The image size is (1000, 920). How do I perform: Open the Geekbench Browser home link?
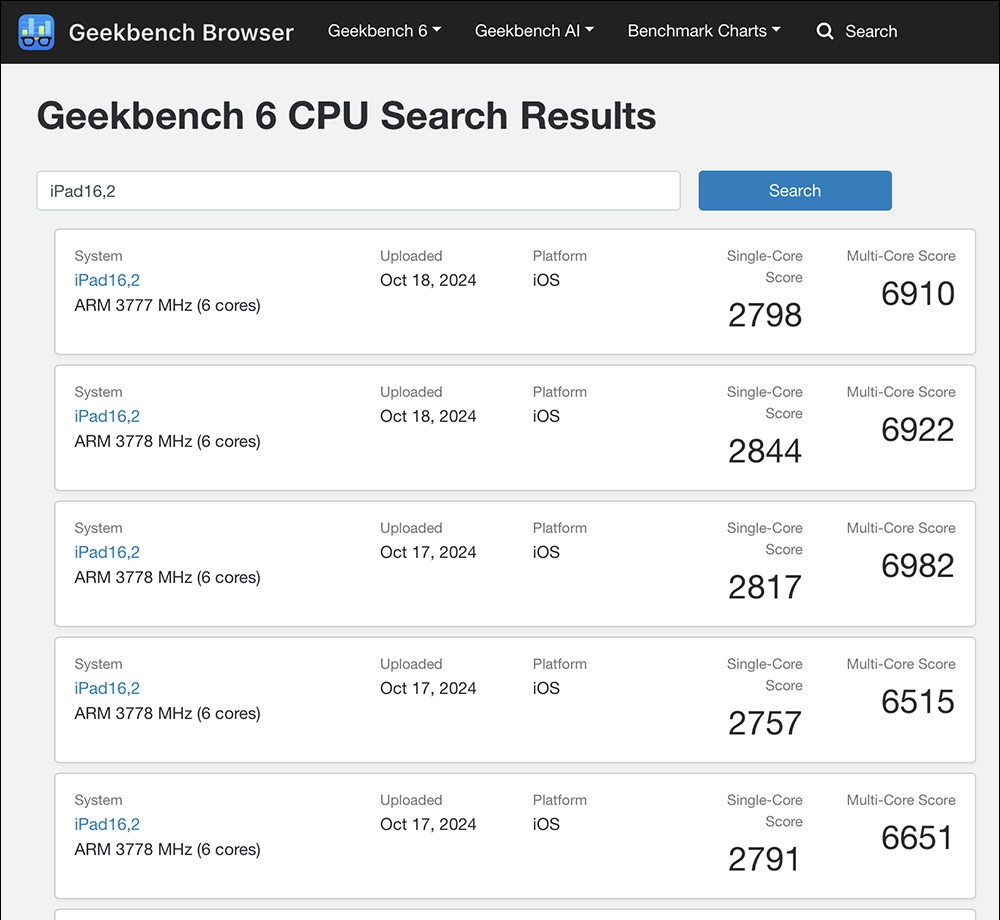tap(181, 32)
